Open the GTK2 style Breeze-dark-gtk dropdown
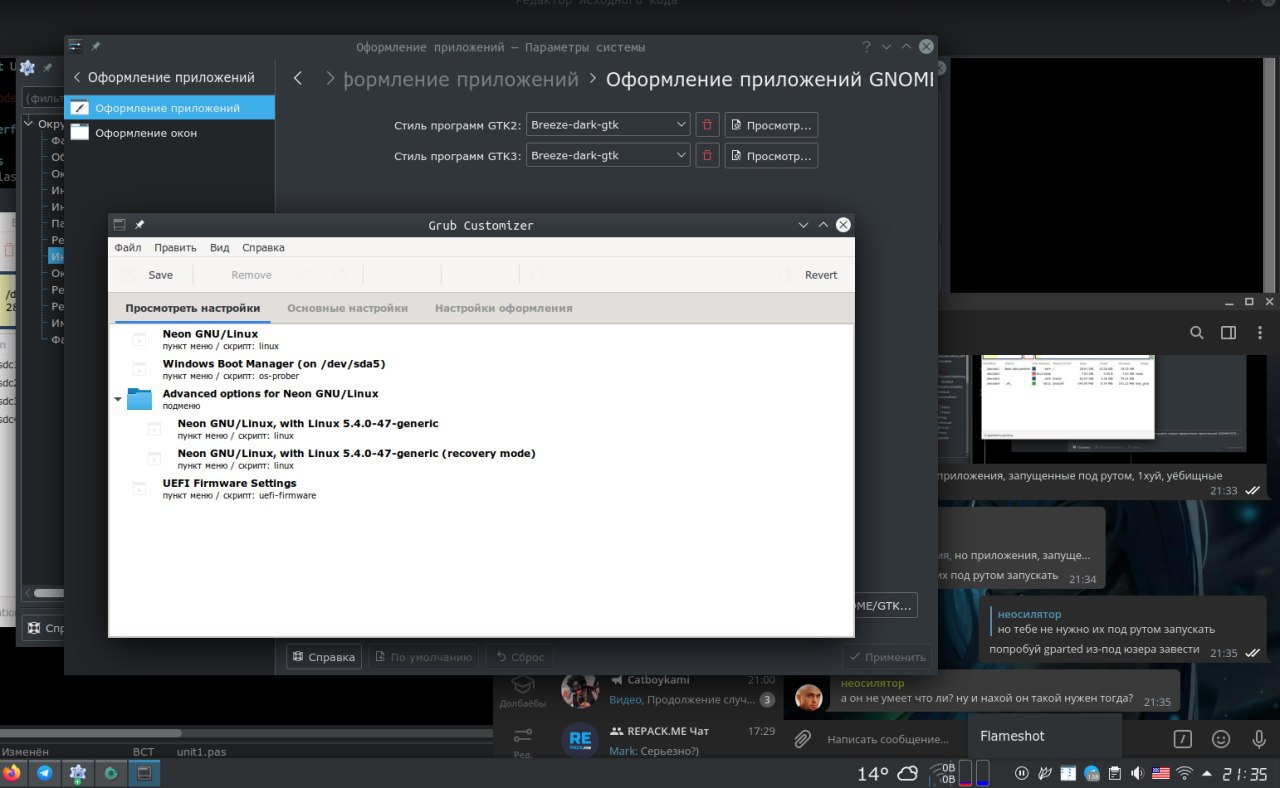1280x788 pixels. click(x=608, y=125)
